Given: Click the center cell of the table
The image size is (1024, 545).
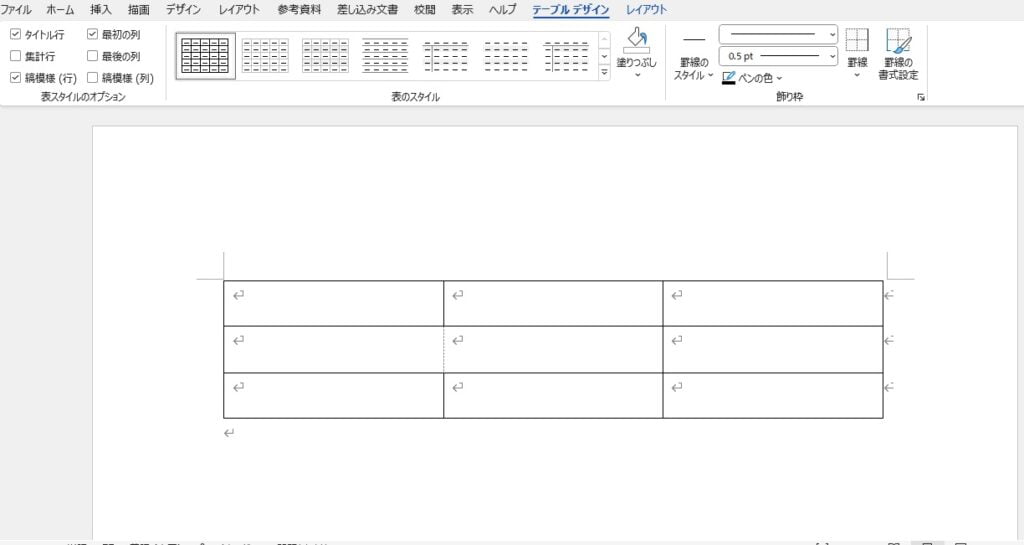Looking at the screenshot, I should pos(553,349).
